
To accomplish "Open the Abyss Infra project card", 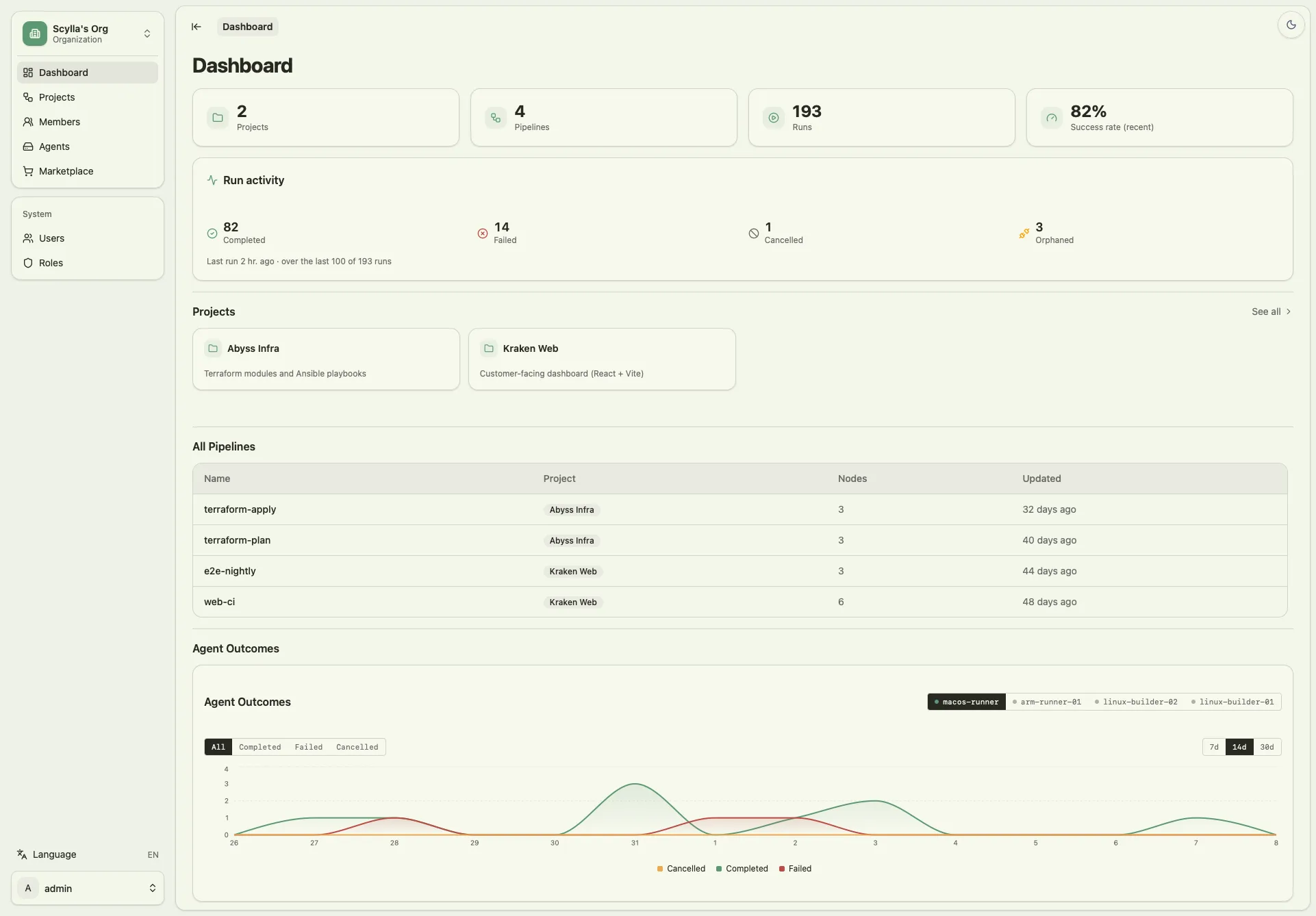I will coord(326,359).
